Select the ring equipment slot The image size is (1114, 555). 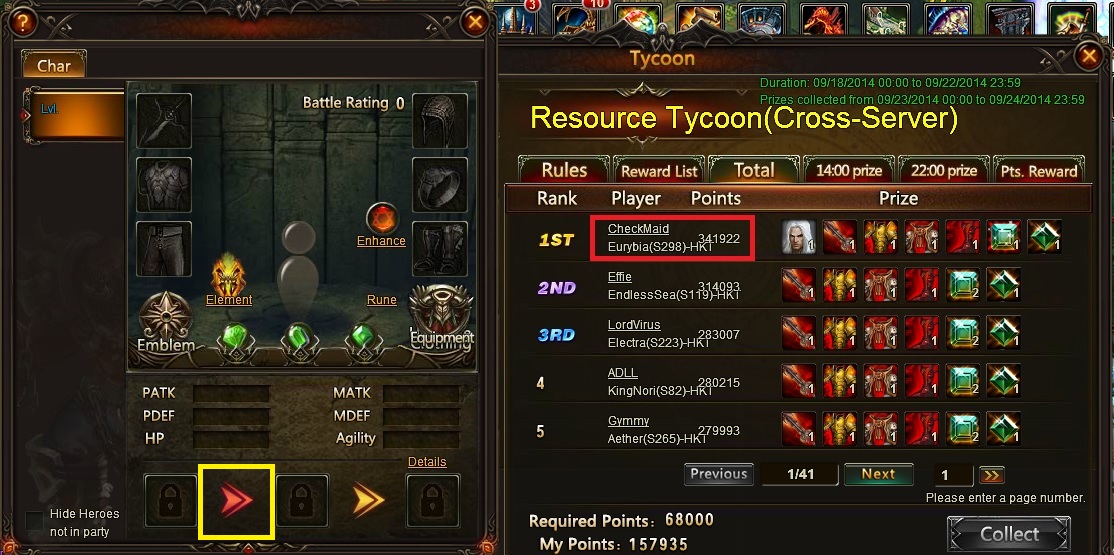pyautogui.click(x=440, y=185)
